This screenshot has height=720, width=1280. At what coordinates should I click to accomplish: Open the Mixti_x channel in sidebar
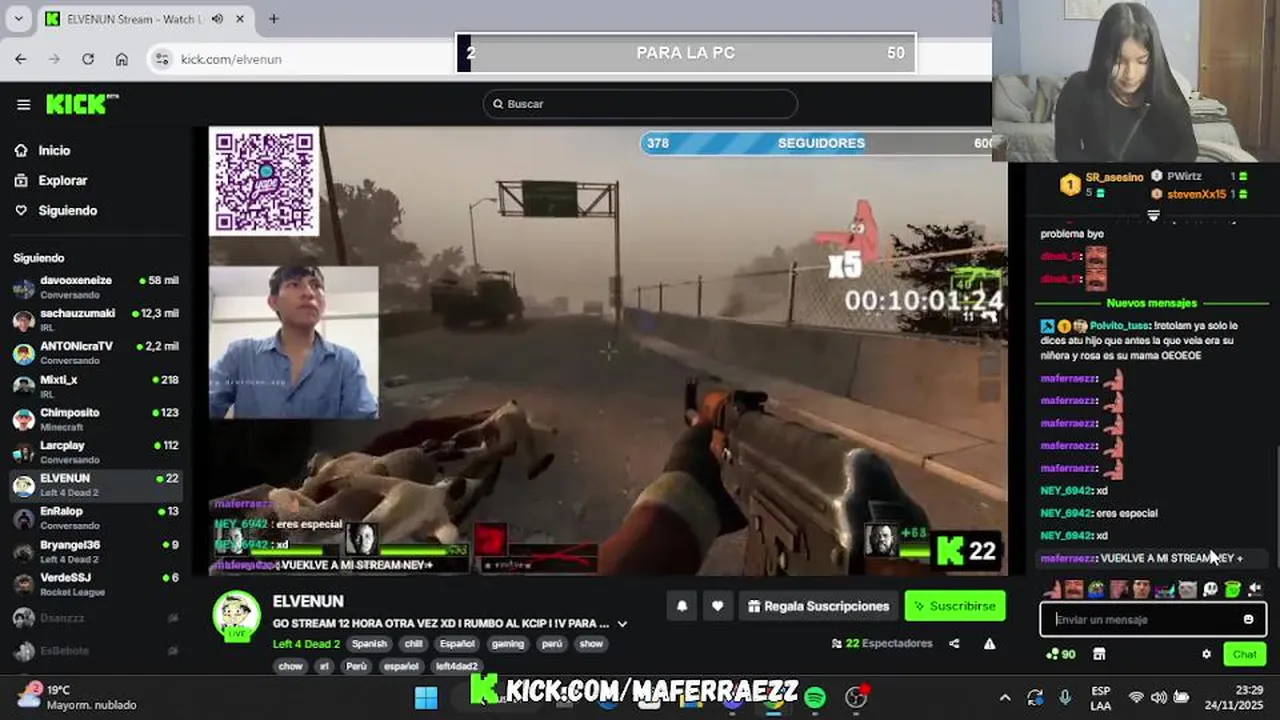(x=96, y=386)
